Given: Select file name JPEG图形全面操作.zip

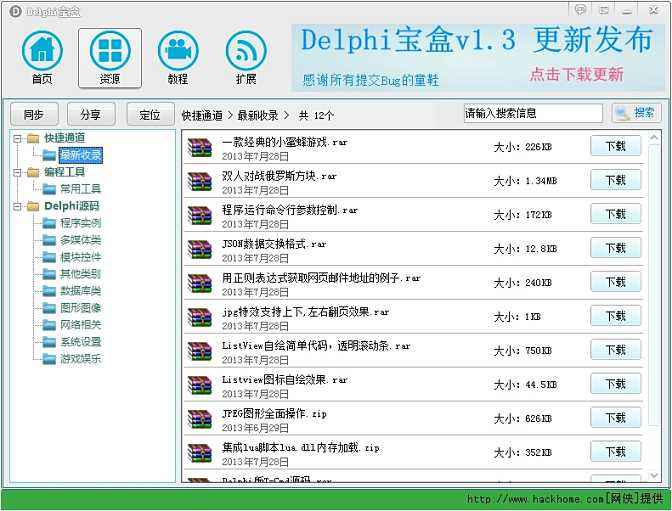Looking at the screenshot, I should coord(274,414).
